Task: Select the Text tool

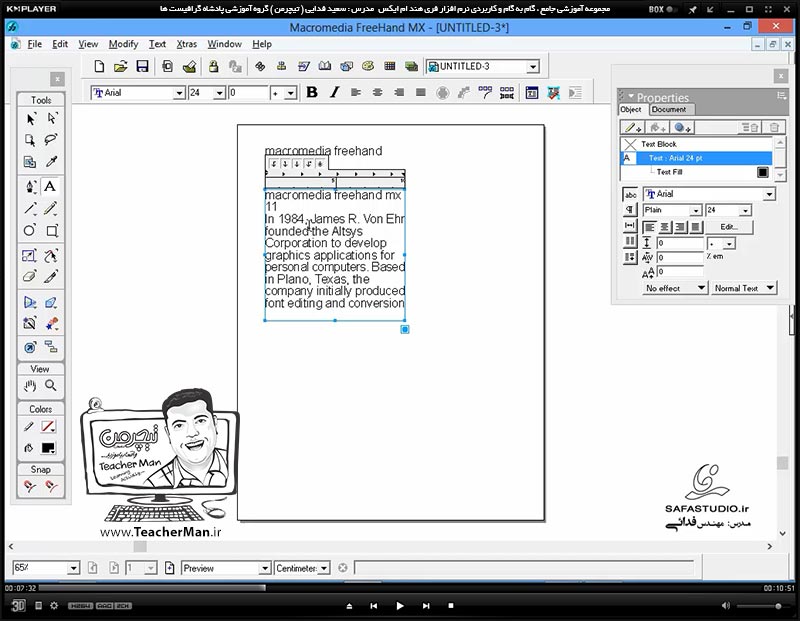Action: click(50, 186)
